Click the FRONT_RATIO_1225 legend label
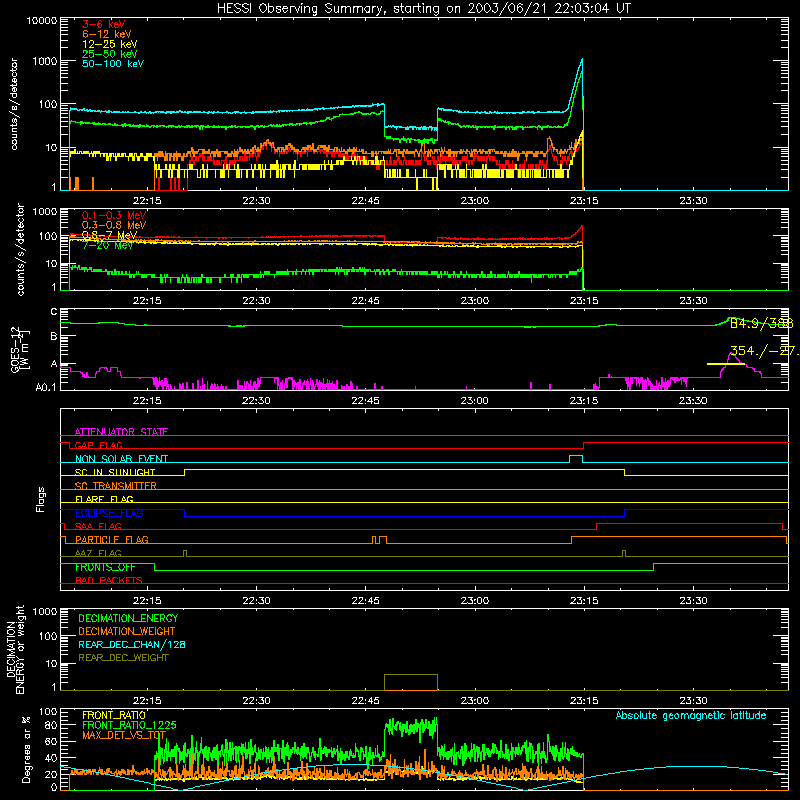 (129, 725)
